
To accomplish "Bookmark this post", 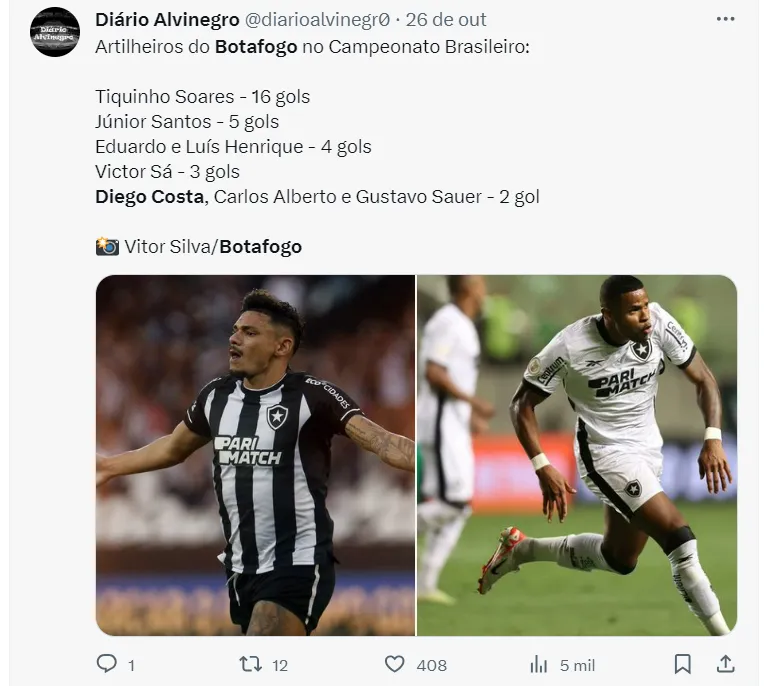I will (683, 664).
